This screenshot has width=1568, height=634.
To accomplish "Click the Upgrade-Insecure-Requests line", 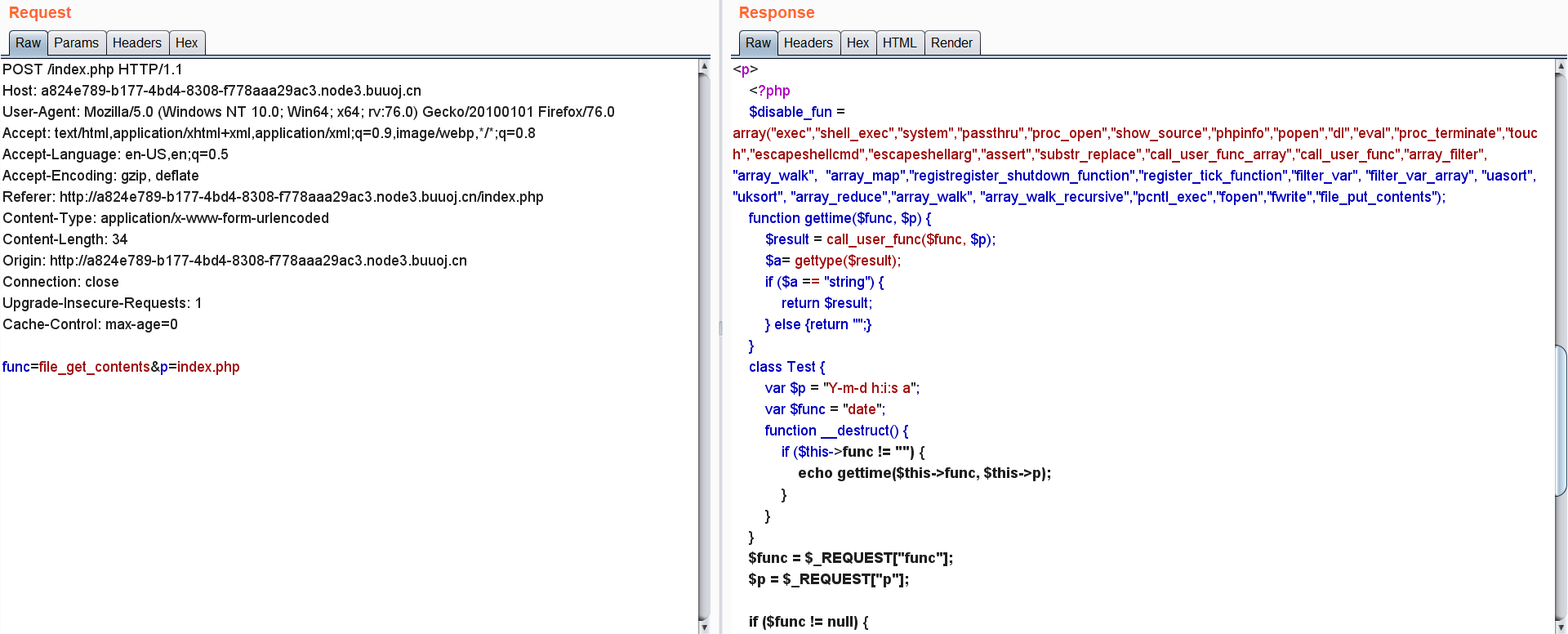I will point(102,303).
